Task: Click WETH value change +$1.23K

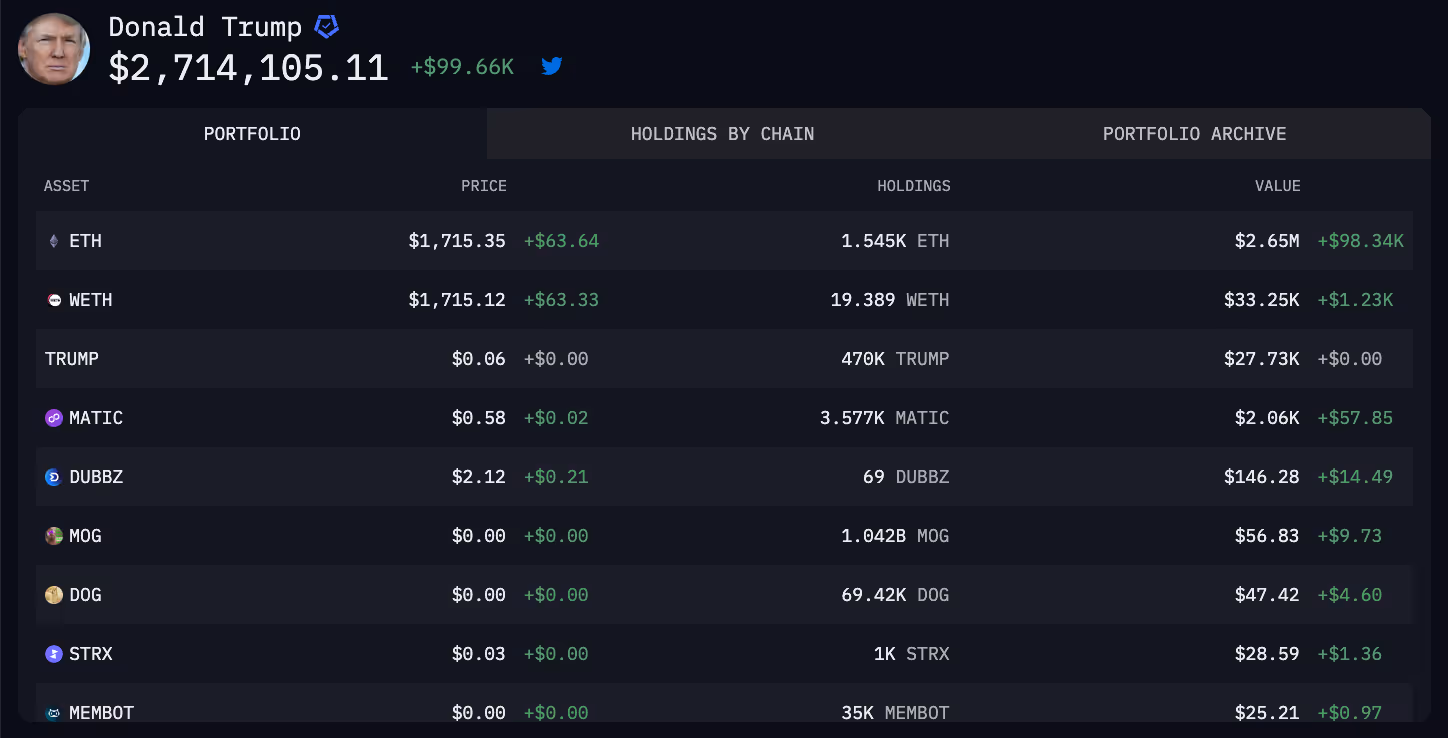Action: point(1355,300)
